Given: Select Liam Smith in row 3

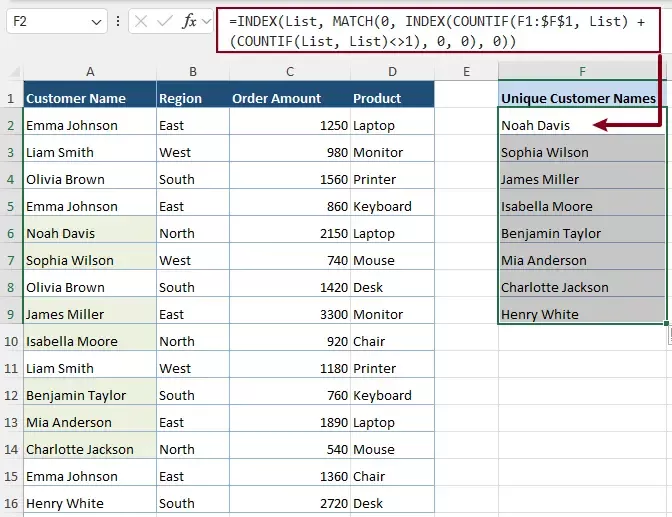Looking at the screenshot, I should click(x=90, y=148).
